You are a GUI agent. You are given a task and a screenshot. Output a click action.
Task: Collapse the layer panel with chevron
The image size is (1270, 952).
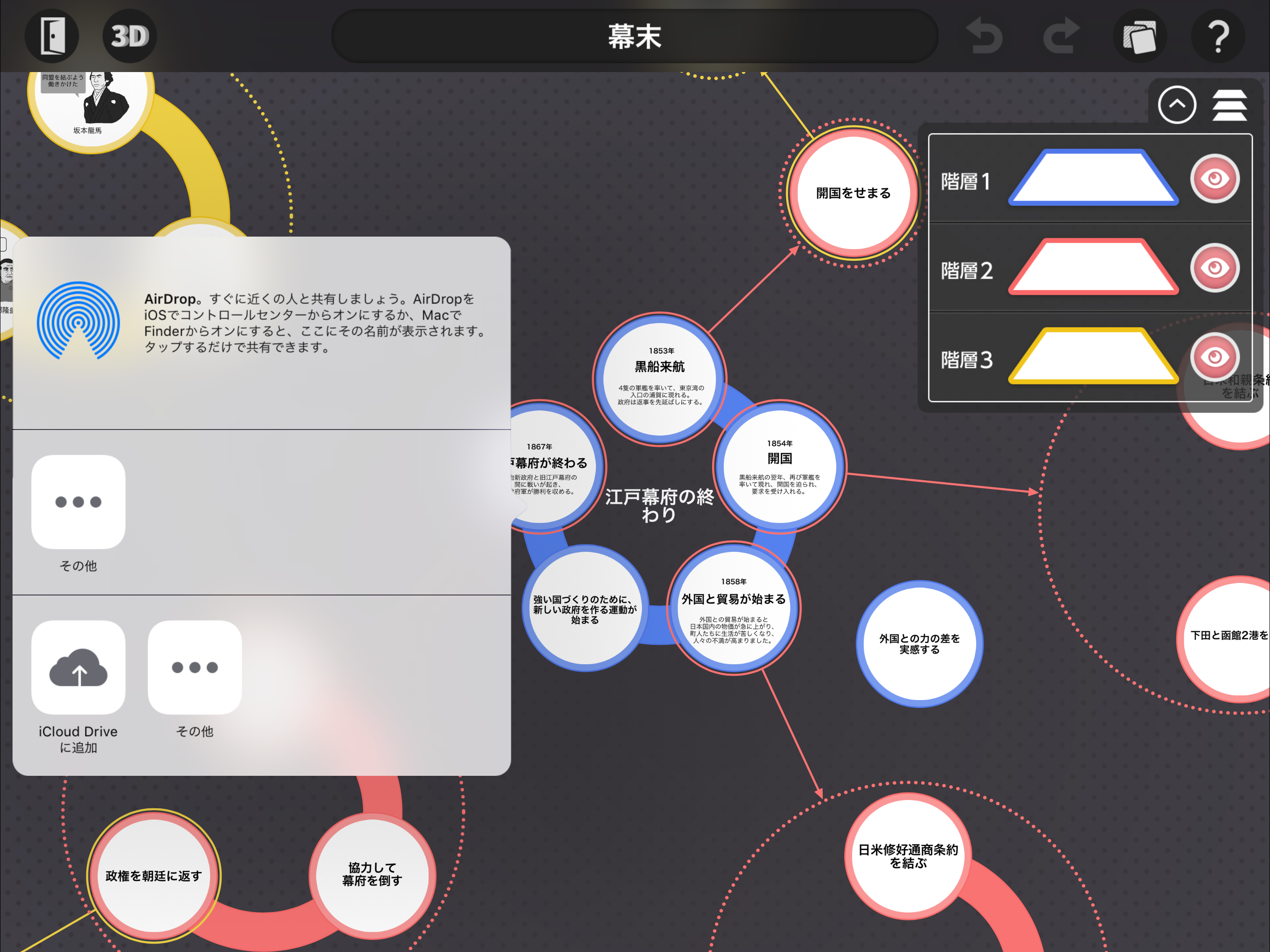click(x=1177, y=105)
